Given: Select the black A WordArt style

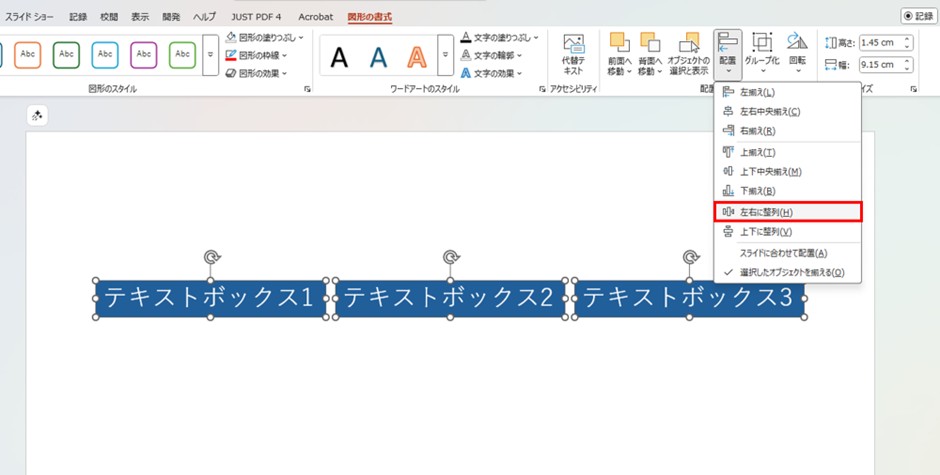Looking at the screenshot, I should tap(340, 58).
